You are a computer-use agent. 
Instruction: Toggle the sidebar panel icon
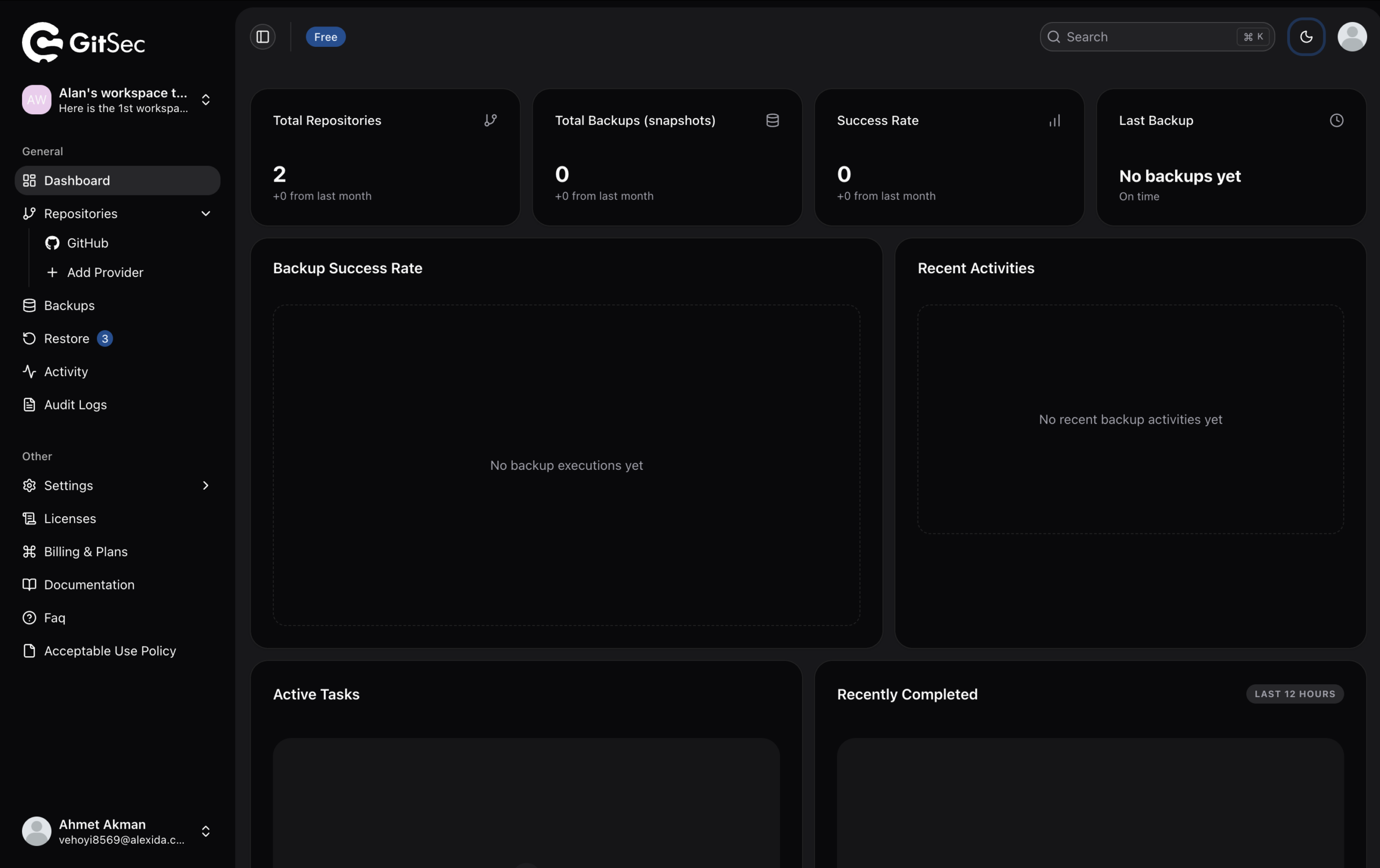coord(263,37)
